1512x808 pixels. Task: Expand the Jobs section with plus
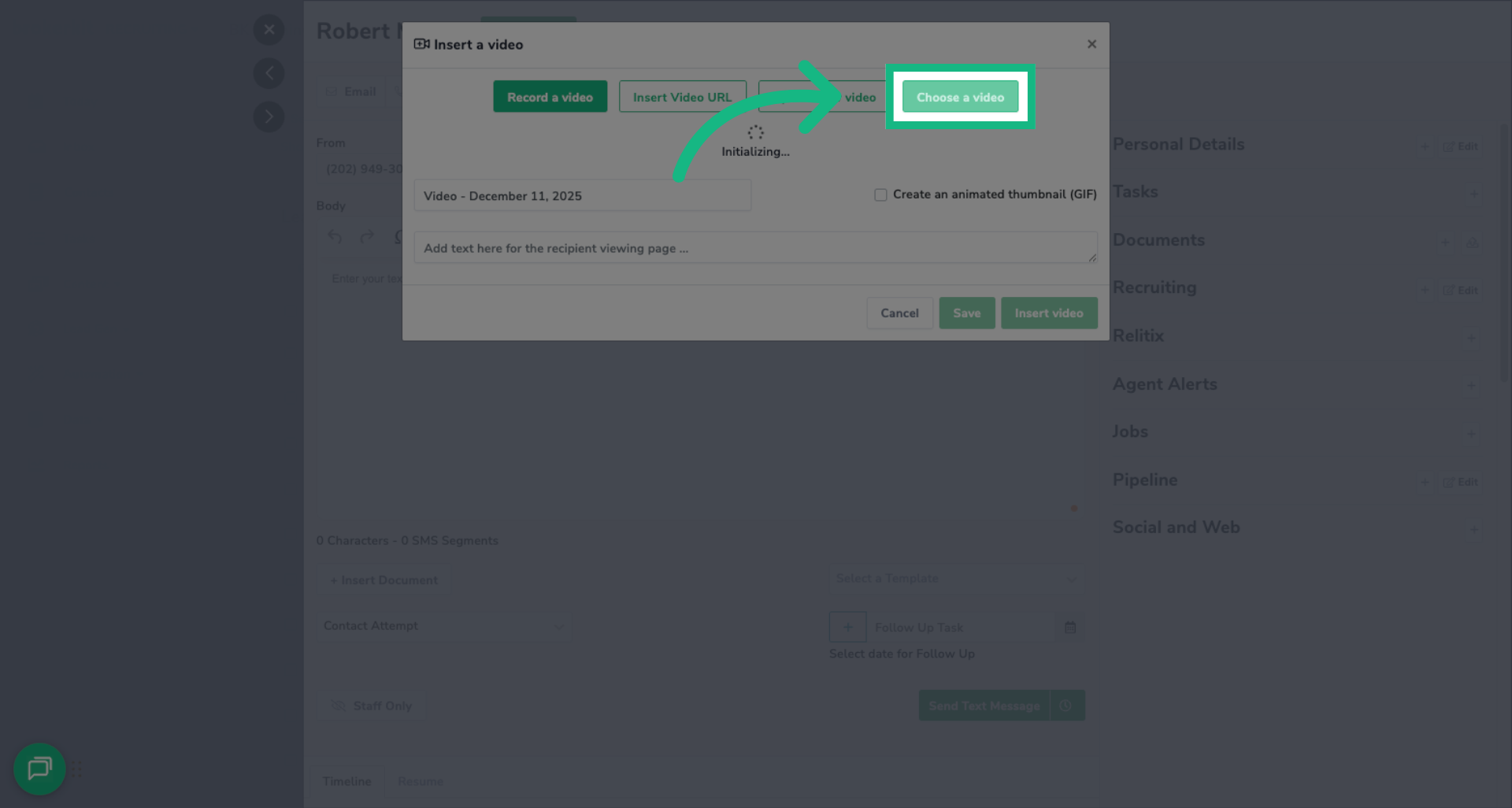(x=1472, y=434)
